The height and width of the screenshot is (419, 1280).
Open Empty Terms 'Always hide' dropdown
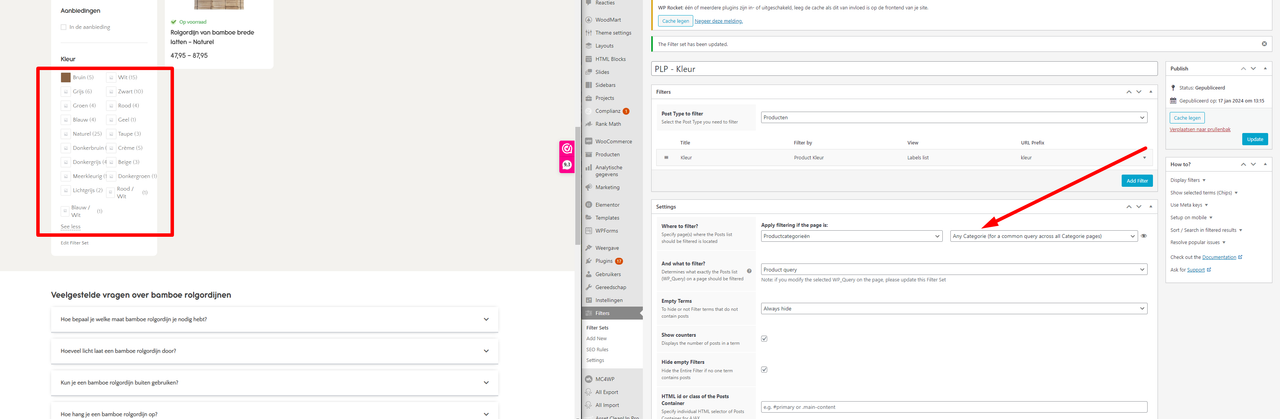coord(954,308)
